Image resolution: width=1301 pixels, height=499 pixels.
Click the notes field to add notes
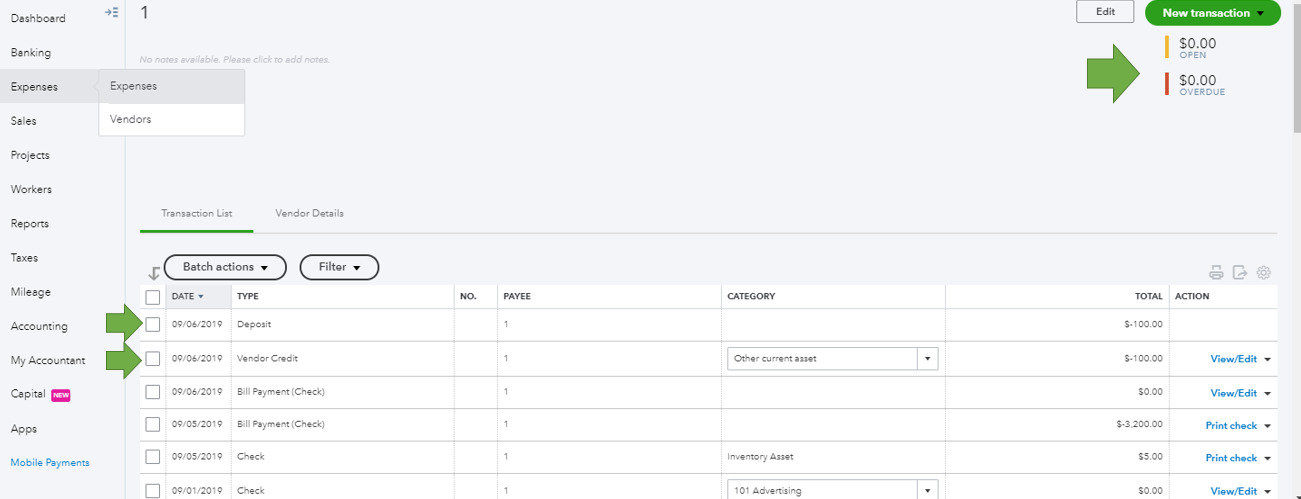tap(235, 60)
